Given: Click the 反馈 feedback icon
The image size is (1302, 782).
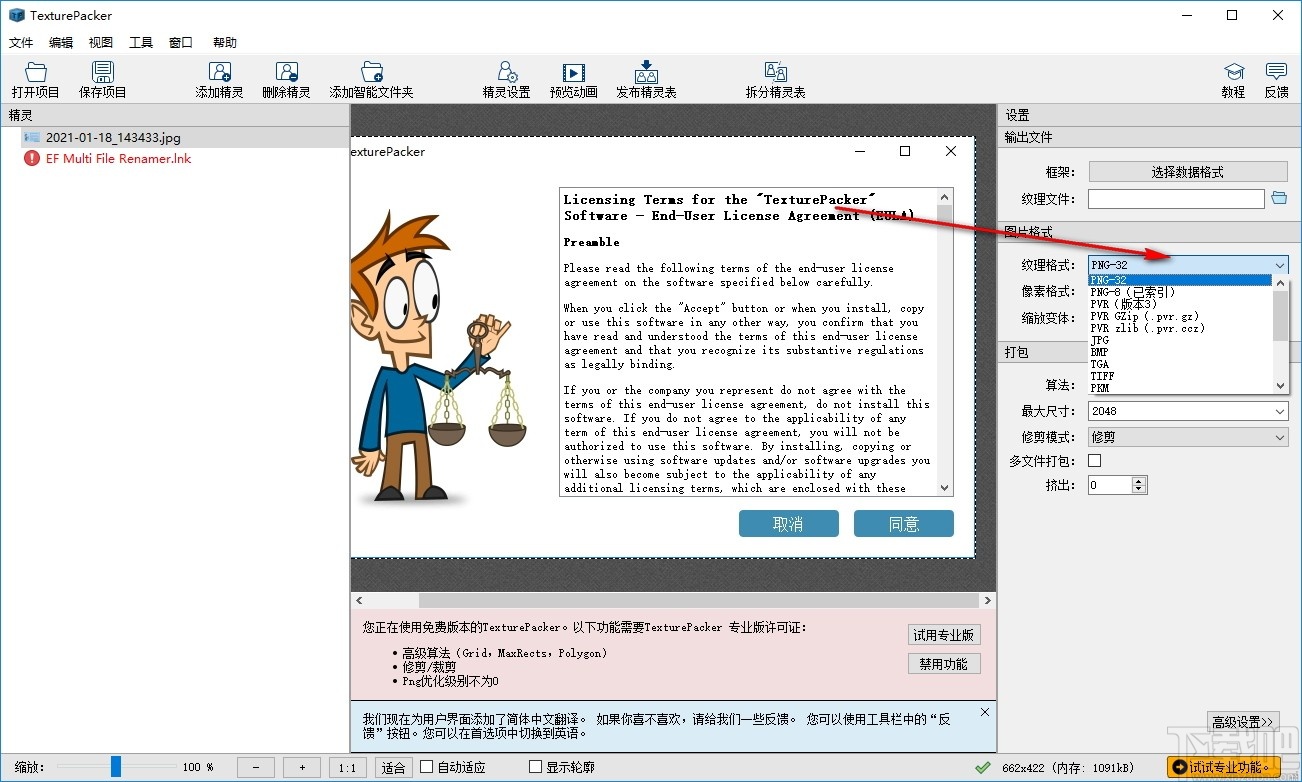Looking at the screenshot, I should pyautogui.click(x=1276, y=80).
